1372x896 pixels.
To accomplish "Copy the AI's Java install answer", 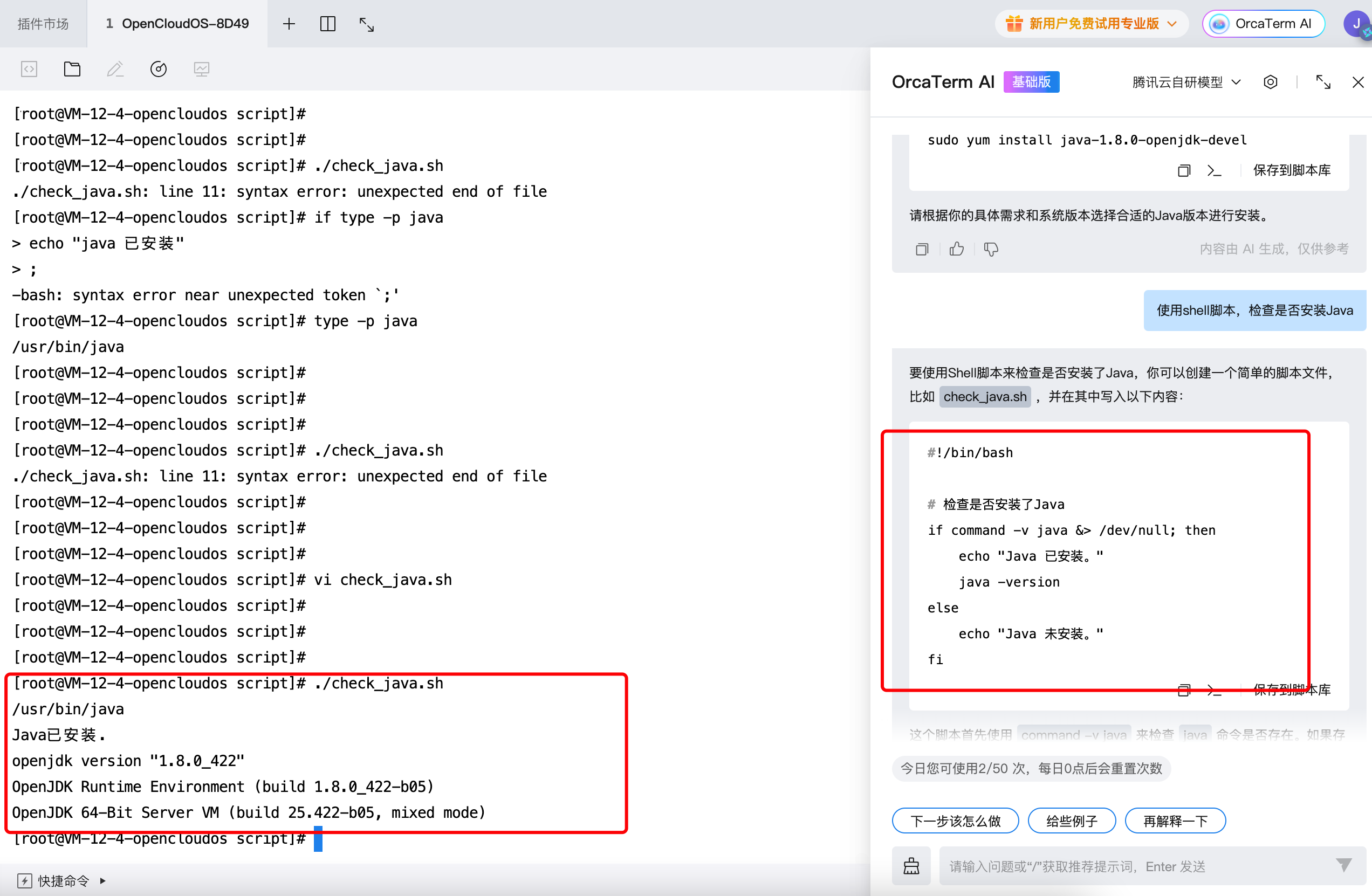I will (922, 249).
